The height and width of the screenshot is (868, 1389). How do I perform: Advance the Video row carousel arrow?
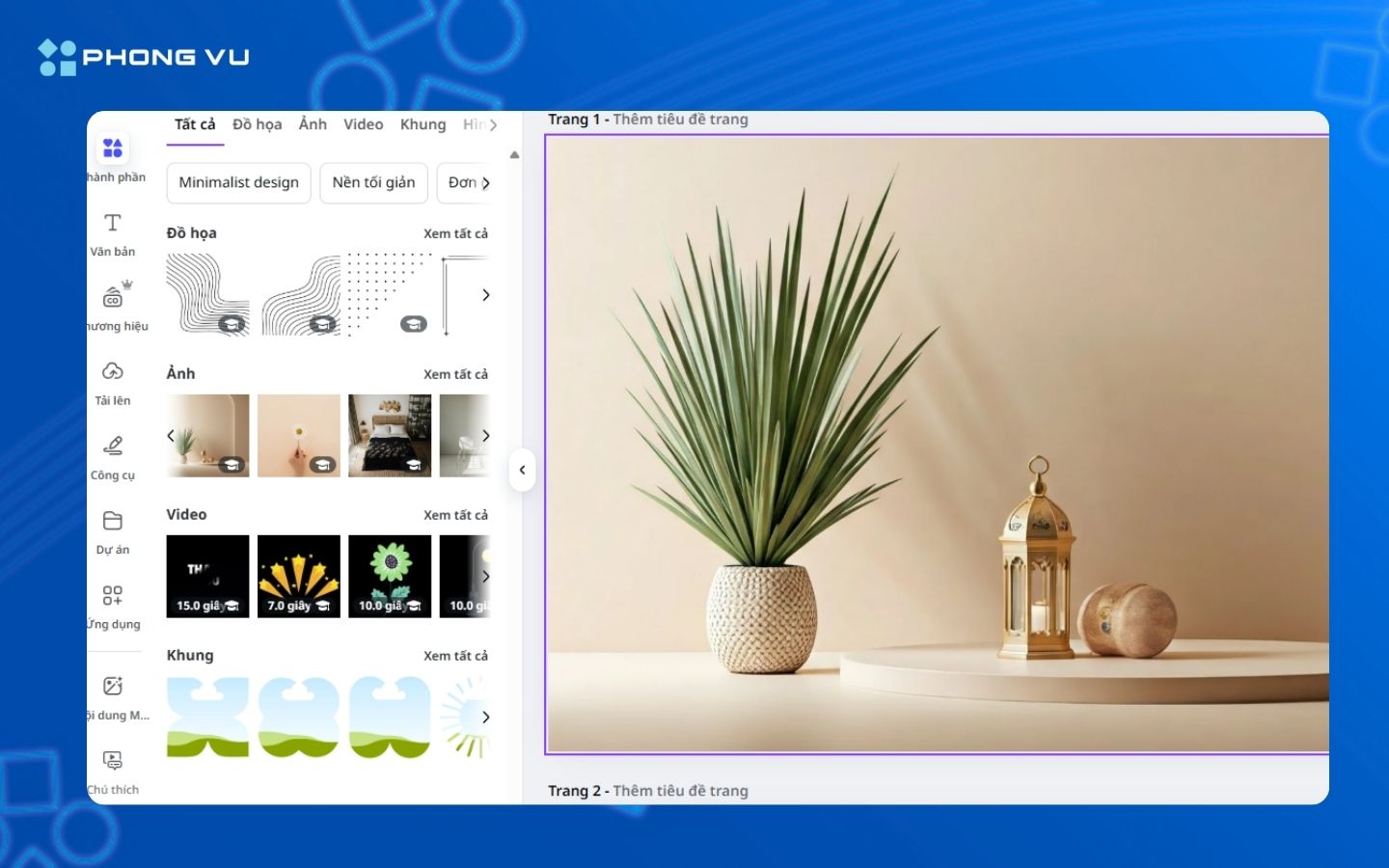[x=485, y=576]
